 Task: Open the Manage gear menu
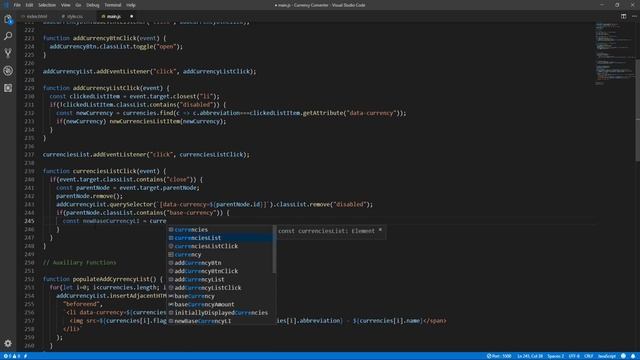(x=8, y=343)
